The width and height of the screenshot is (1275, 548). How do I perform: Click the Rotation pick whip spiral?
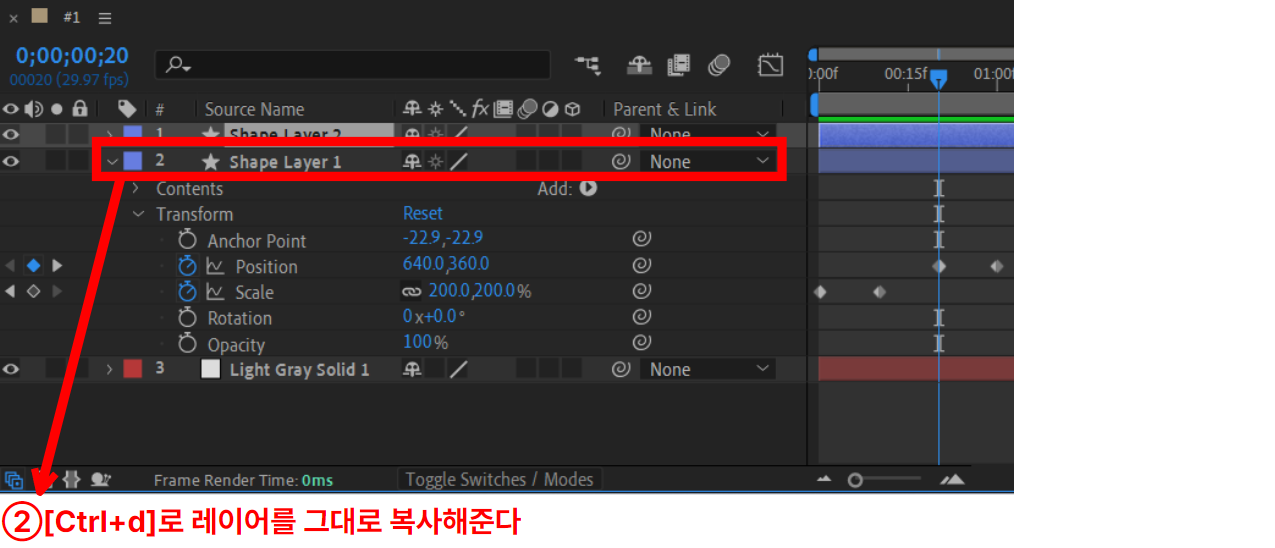click(642, 317)
